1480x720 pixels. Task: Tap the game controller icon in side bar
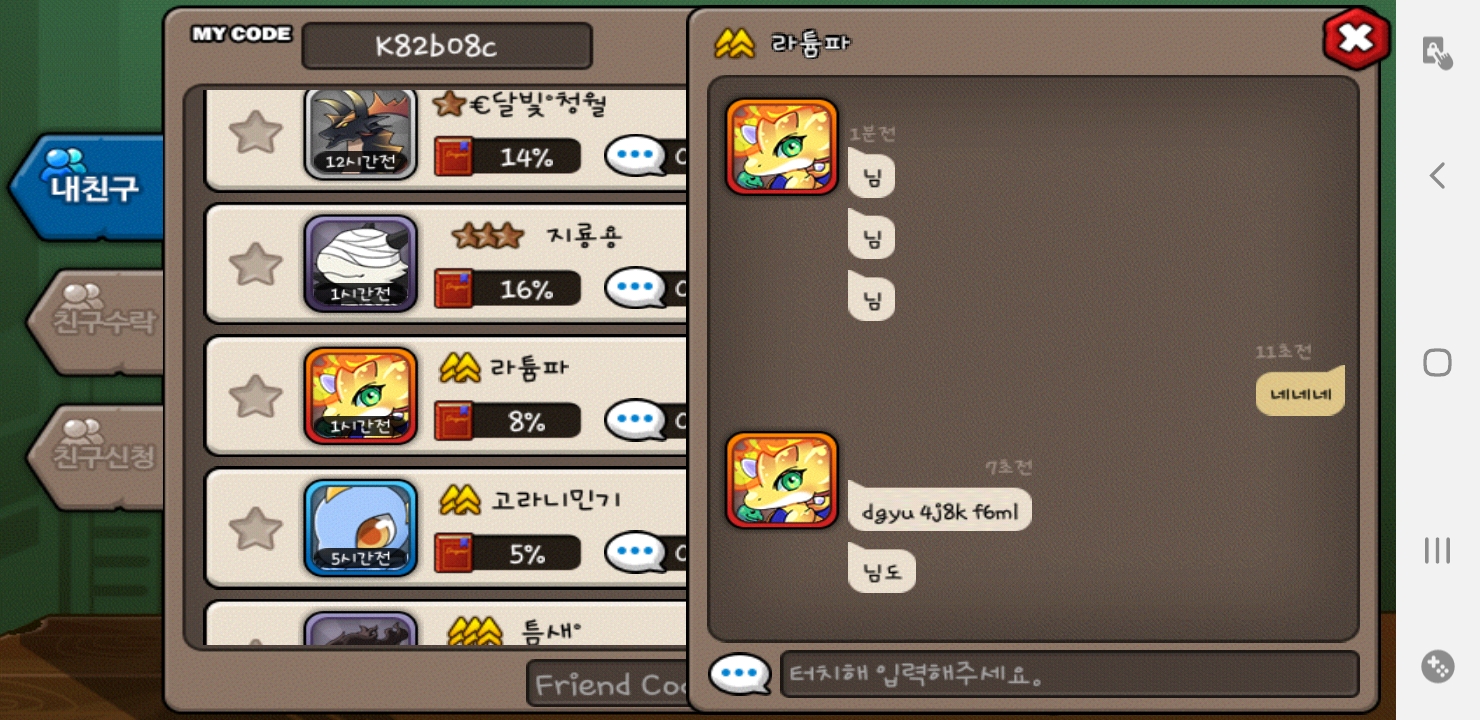1437,666
